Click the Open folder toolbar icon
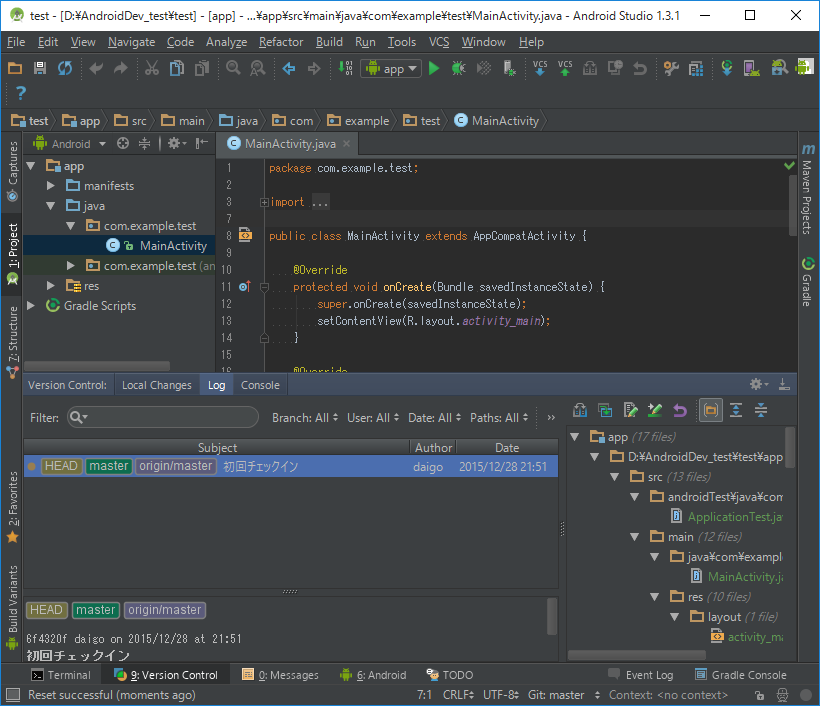 point(15,68)
